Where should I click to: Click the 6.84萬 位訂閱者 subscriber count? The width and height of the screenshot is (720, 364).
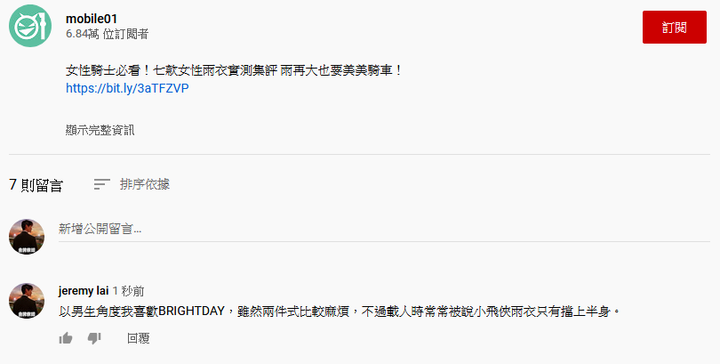[107, 34]
